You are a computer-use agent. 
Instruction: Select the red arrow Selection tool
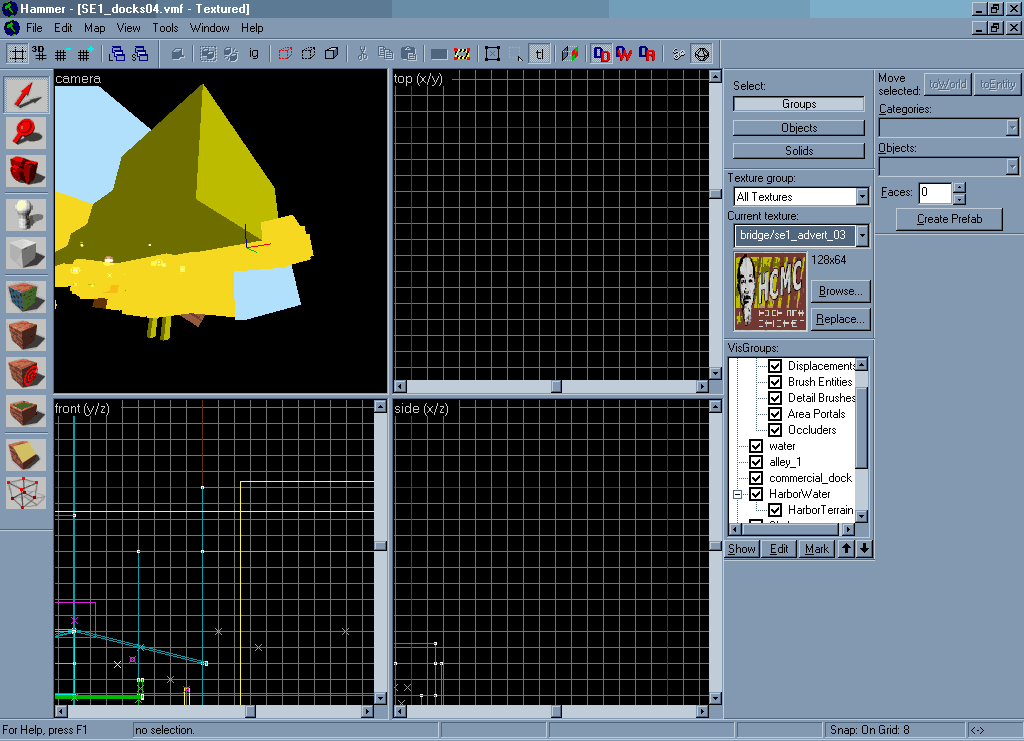point(27,95)
